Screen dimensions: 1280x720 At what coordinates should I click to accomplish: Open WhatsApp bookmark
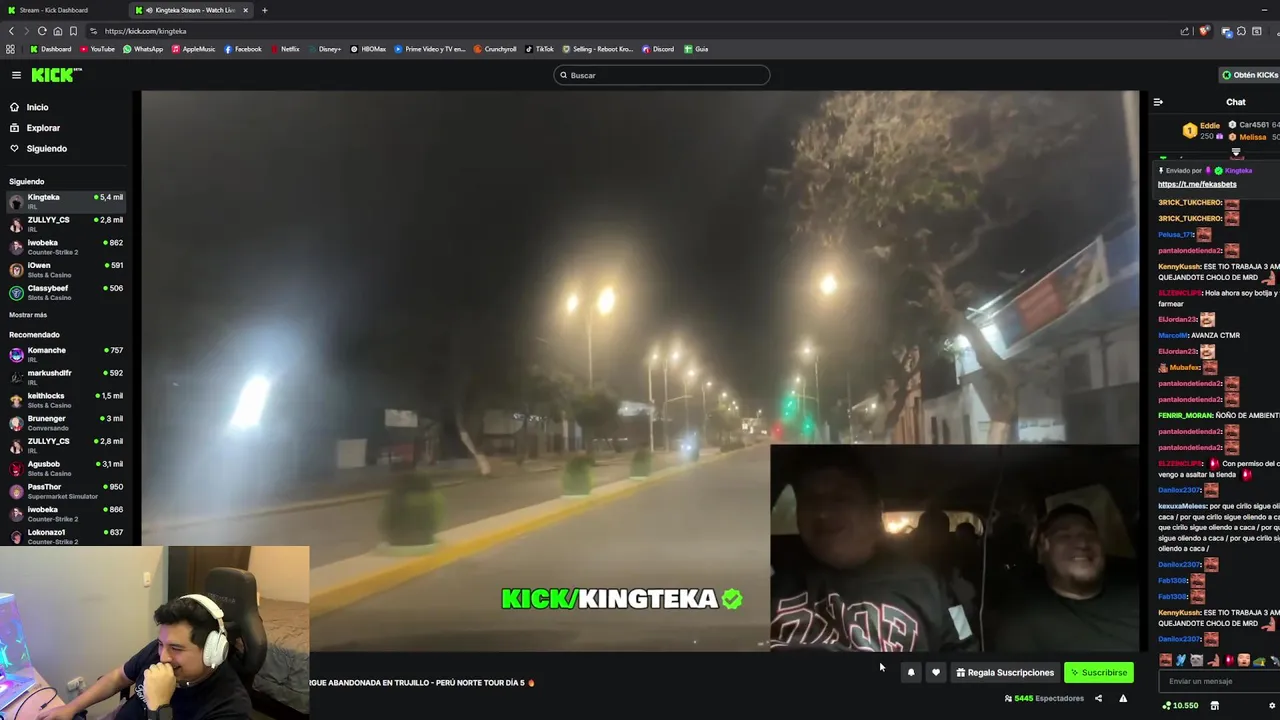coord(143,49)
